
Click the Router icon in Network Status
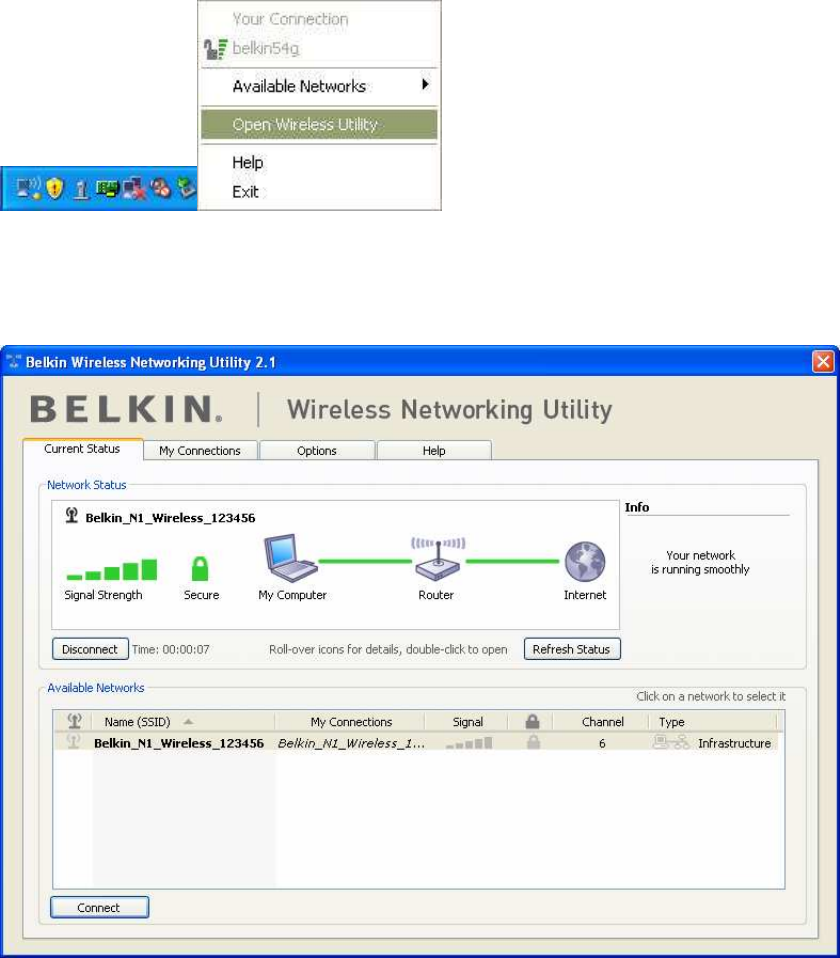coord(437,559)
